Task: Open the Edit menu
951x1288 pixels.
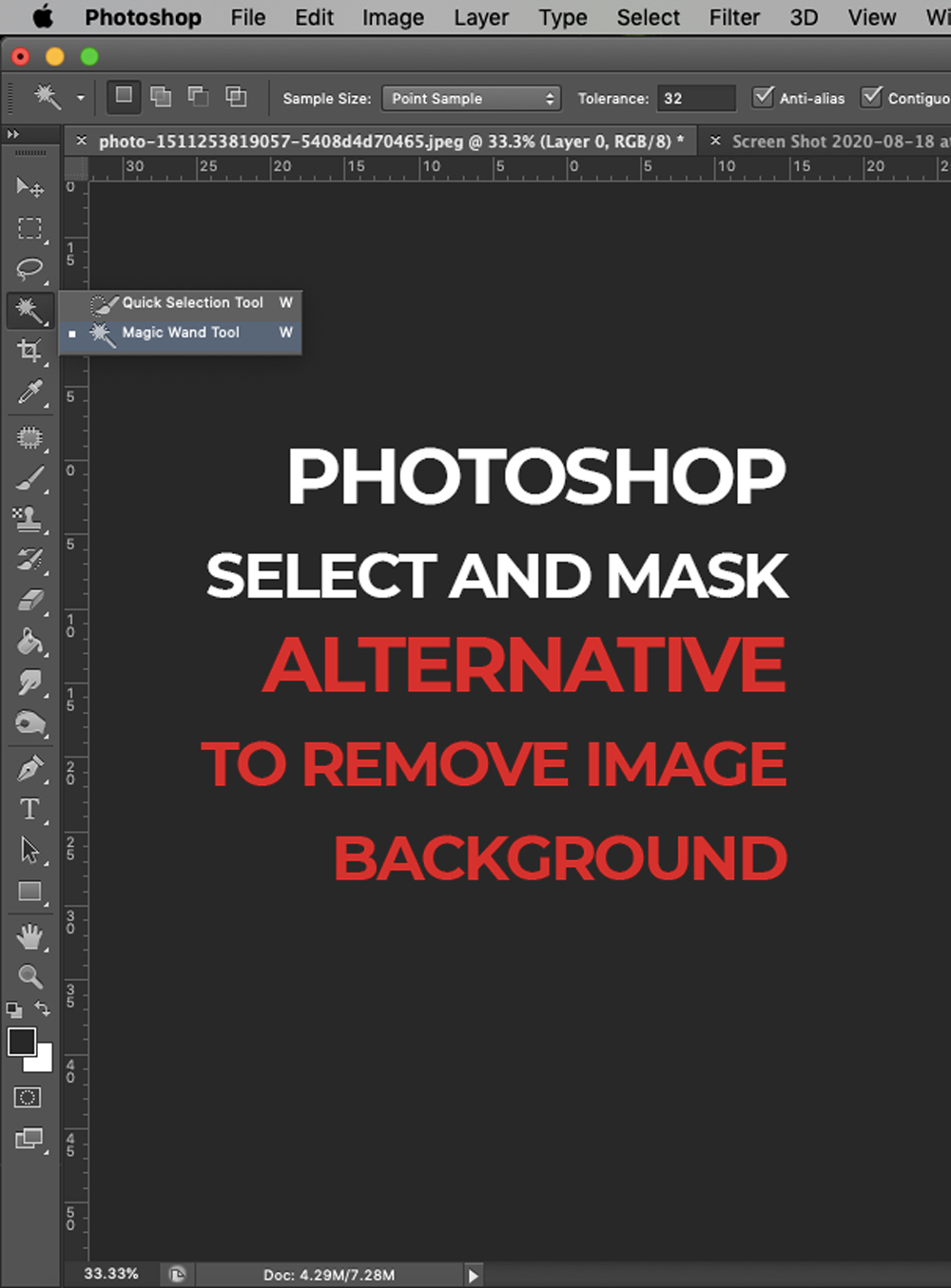Action: [x=315, y=17]
